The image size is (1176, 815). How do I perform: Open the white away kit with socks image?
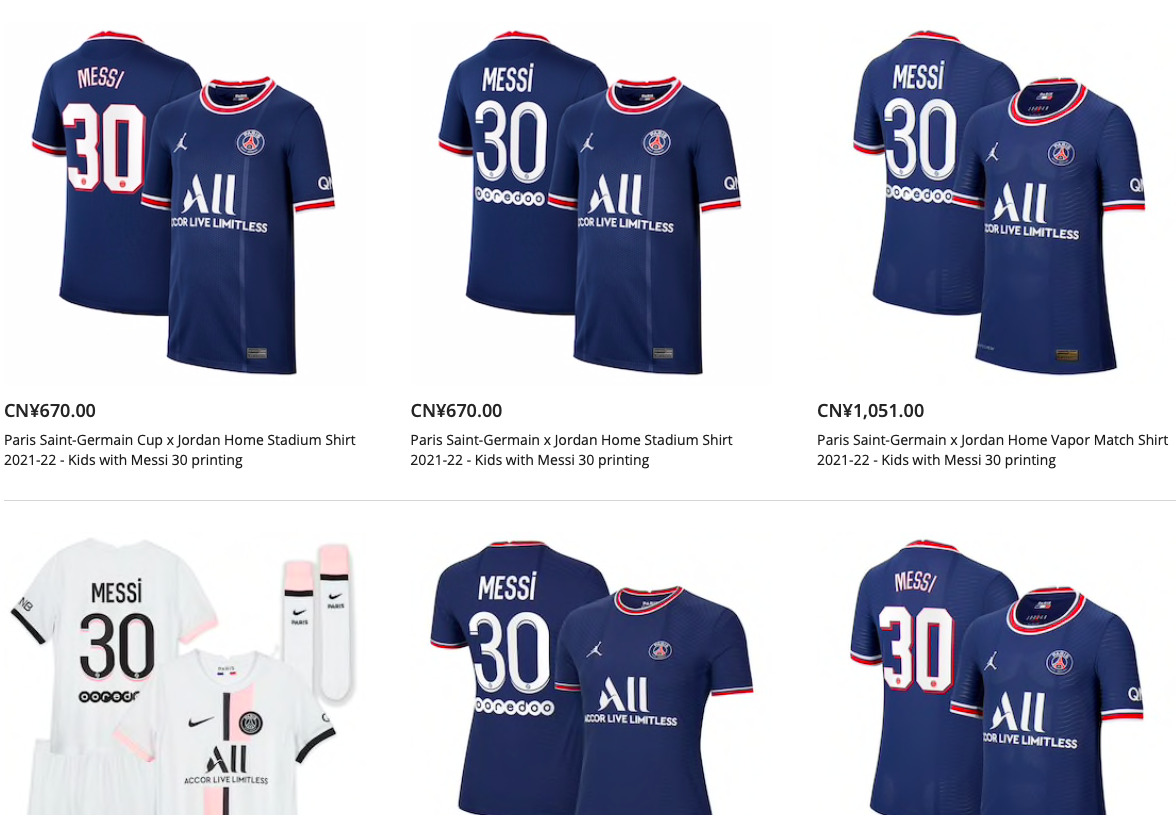pos(183,676)
